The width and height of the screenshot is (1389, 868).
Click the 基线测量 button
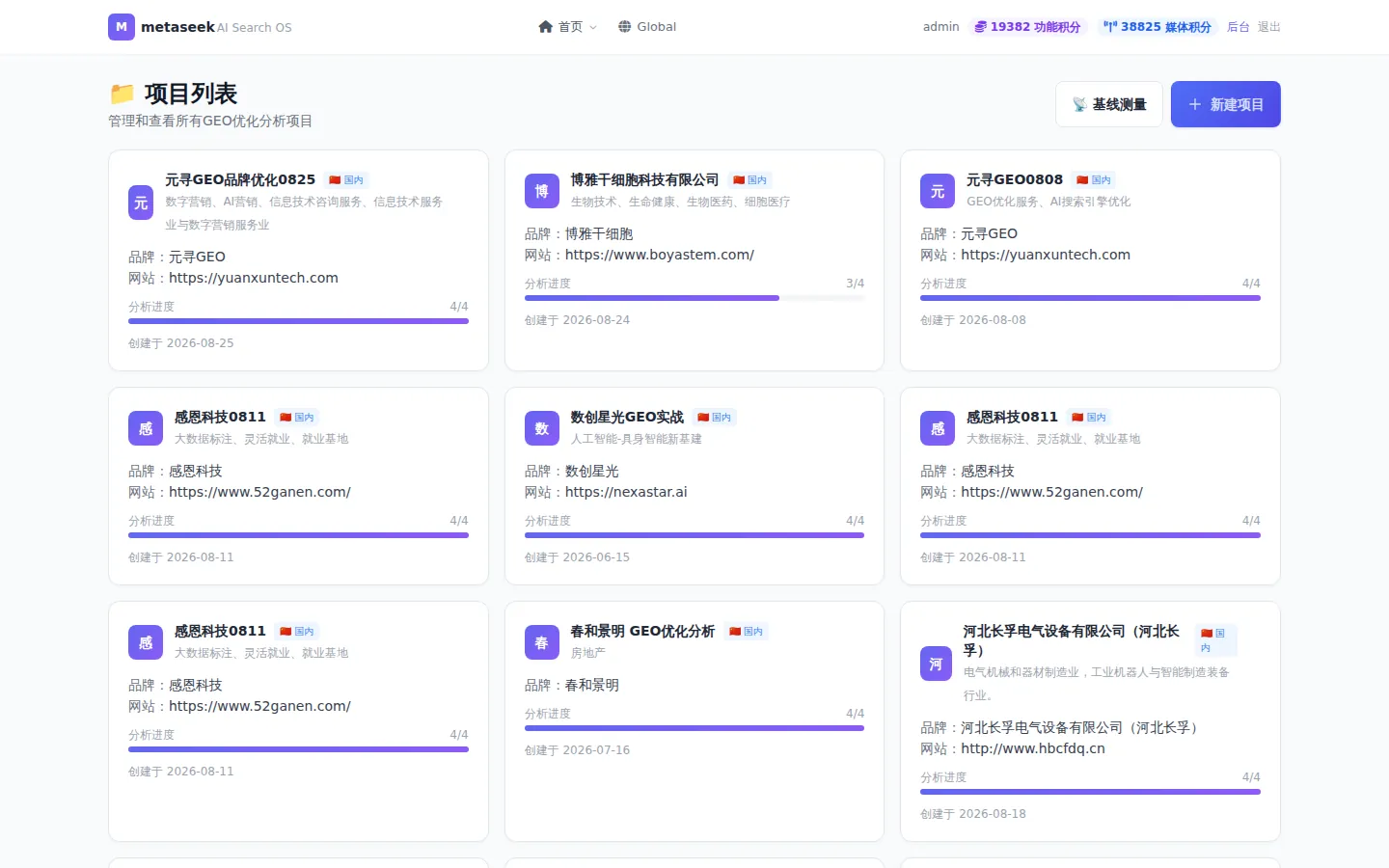[1109, 104]
